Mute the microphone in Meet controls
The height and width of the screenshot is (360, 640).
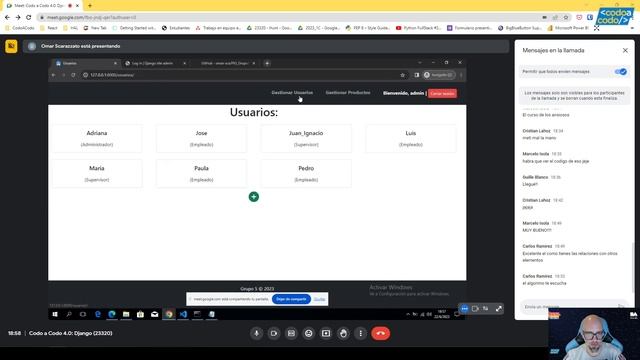point(256,333)
